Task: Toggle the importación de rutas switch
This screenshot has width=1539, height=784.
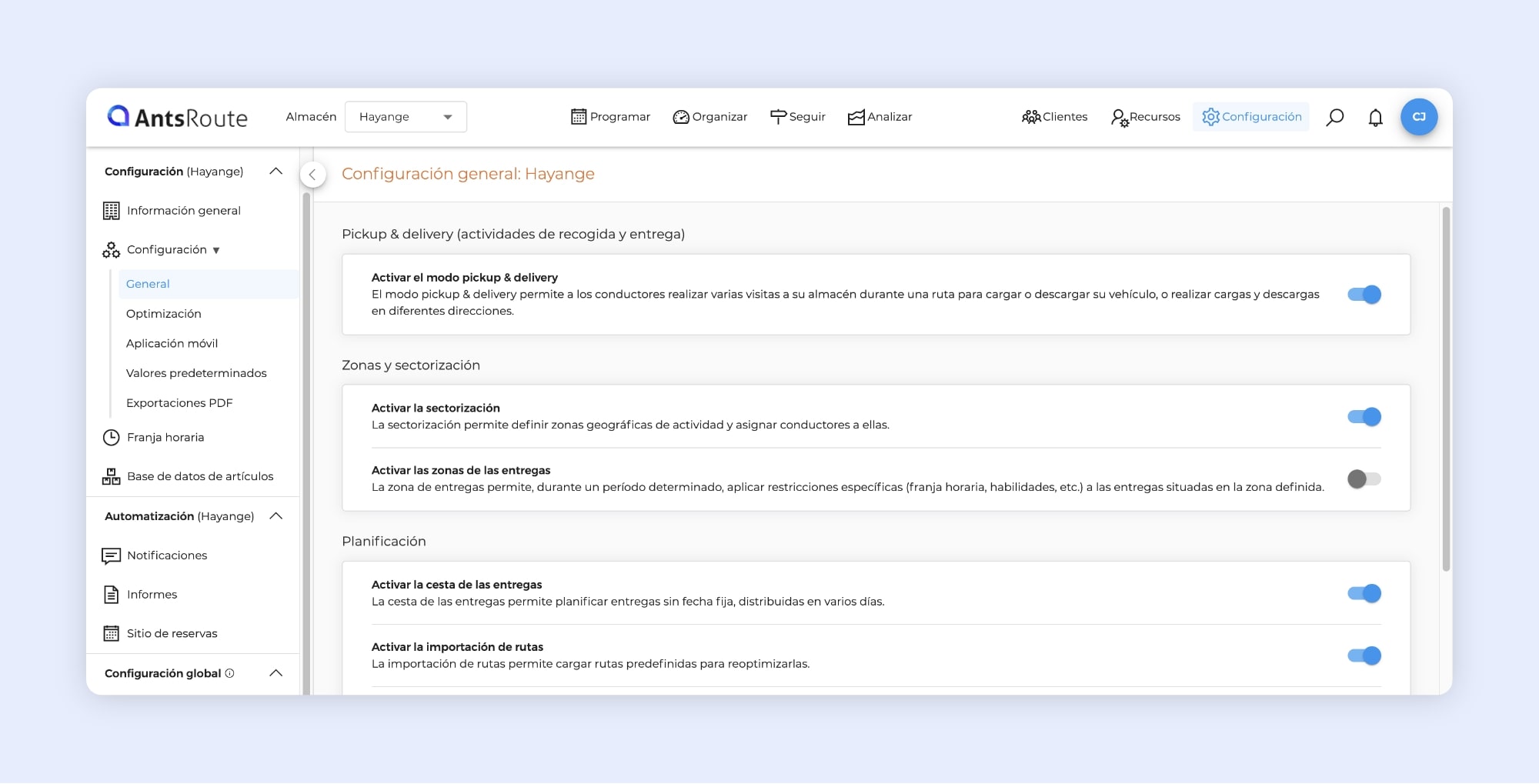Action: pos(1364,656)
